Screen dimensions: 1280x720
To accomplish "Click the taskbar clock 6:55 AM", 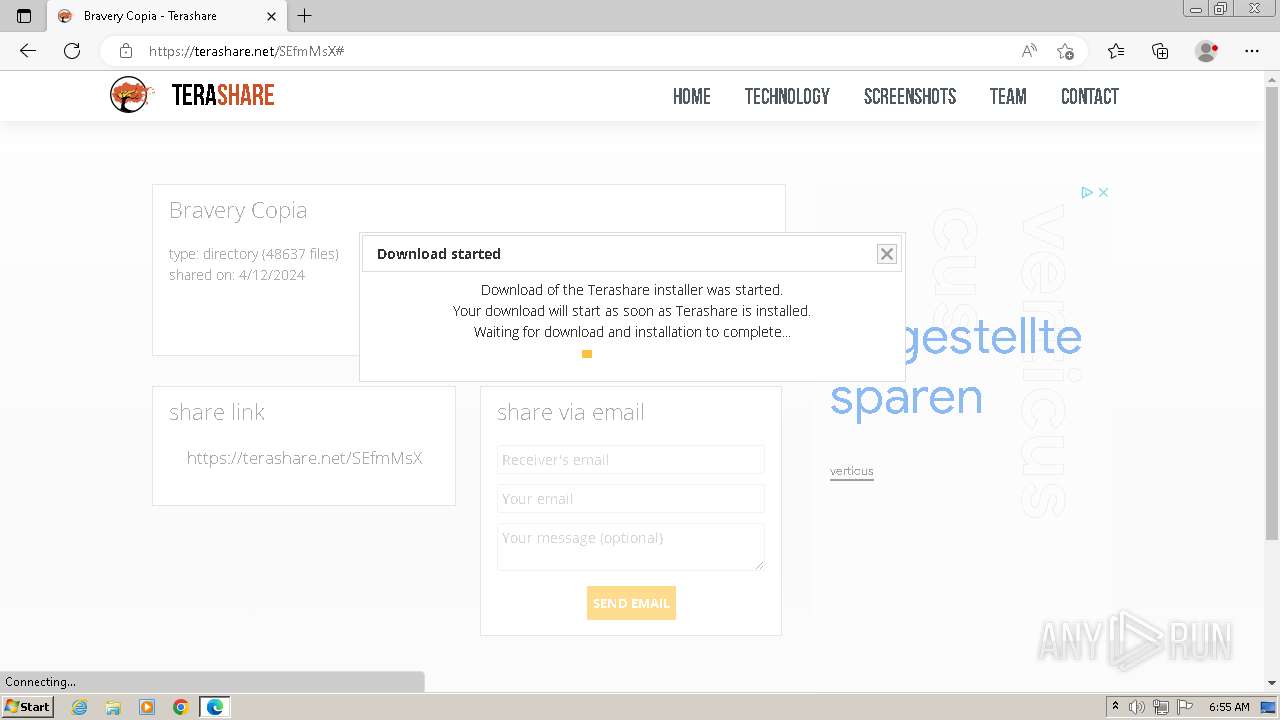I will [1229, 707].
